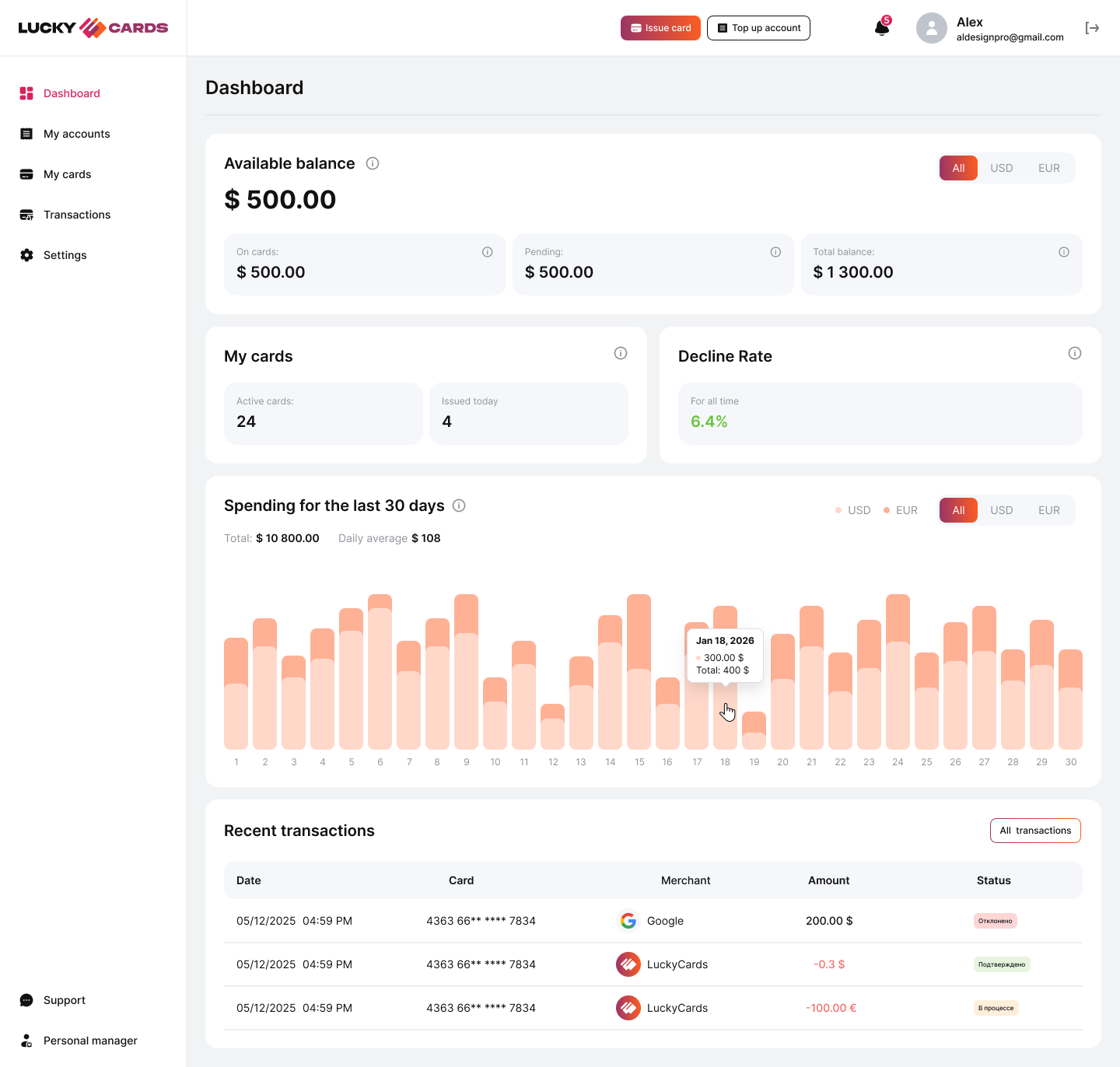The width and height of the screenshot is (1120, 1067).
Task: Open the Dashboard section icon in sidebar
Action: [26, 93]
